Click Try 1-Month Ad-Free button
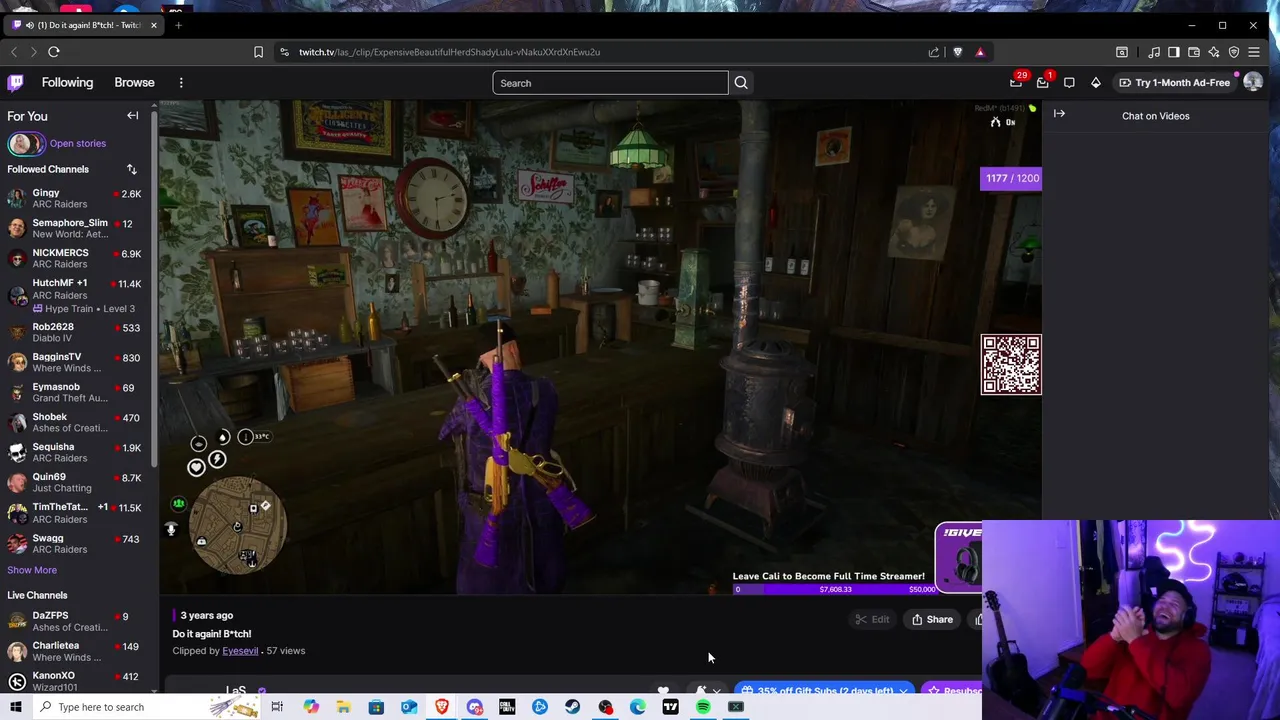This screenshot has height=720, width=1280. point(1174,83)
